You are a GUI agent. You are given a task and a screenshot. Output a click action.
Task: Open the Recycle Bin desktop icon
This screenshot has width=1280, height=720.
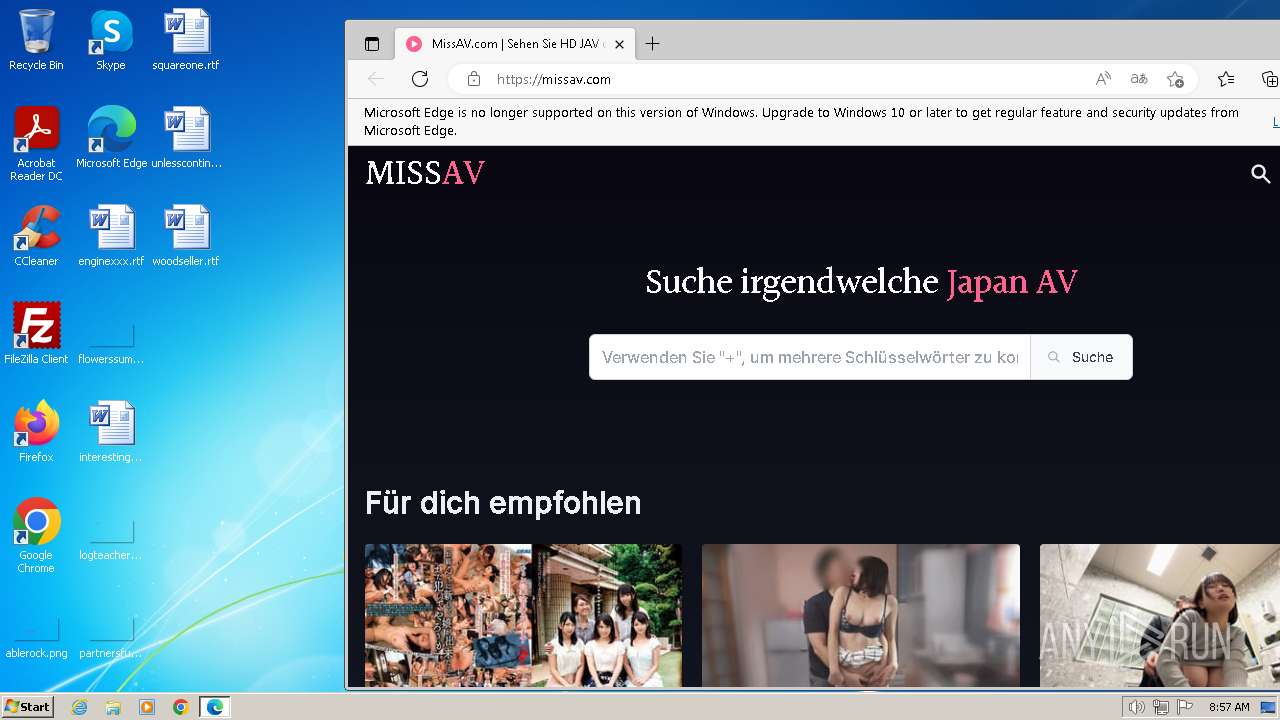pyautogui.click(x=36, y=40)
